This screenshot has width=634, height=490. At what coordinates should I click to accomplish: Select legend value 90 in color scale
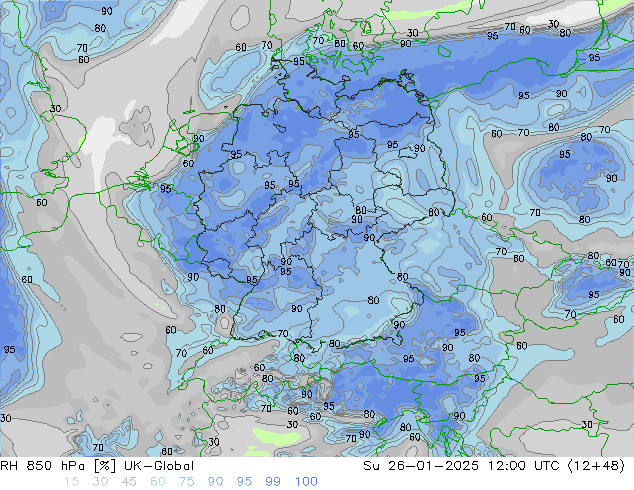point(215,482)
